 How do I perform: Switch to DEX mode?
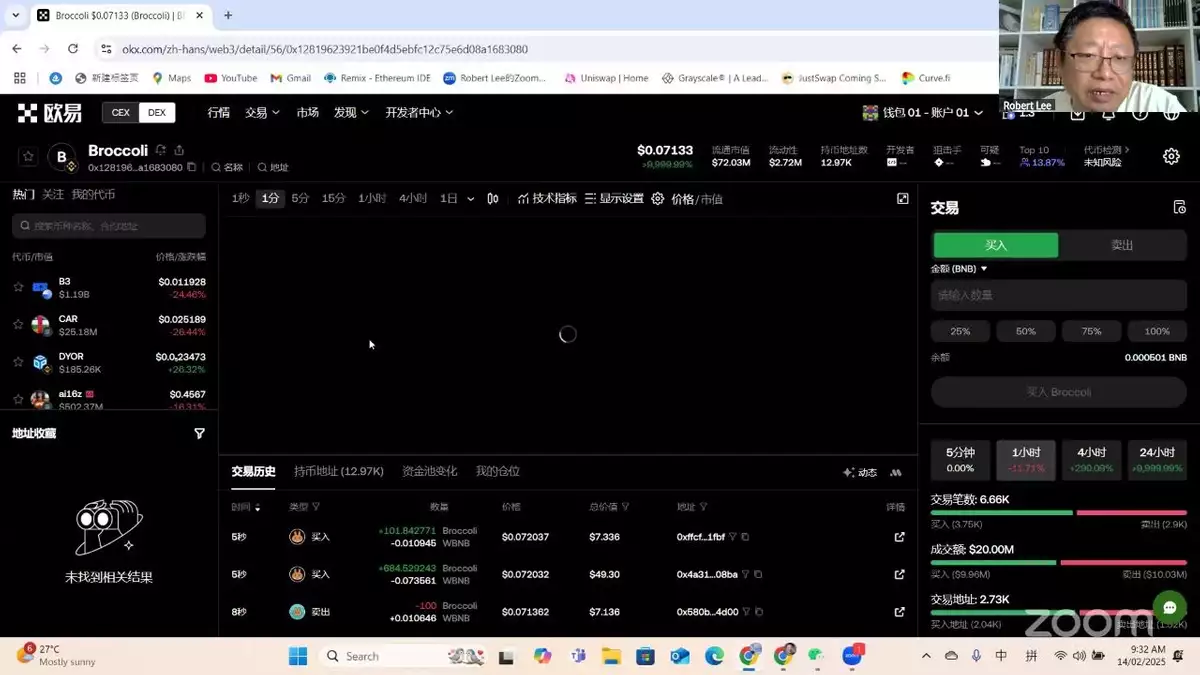157,113
